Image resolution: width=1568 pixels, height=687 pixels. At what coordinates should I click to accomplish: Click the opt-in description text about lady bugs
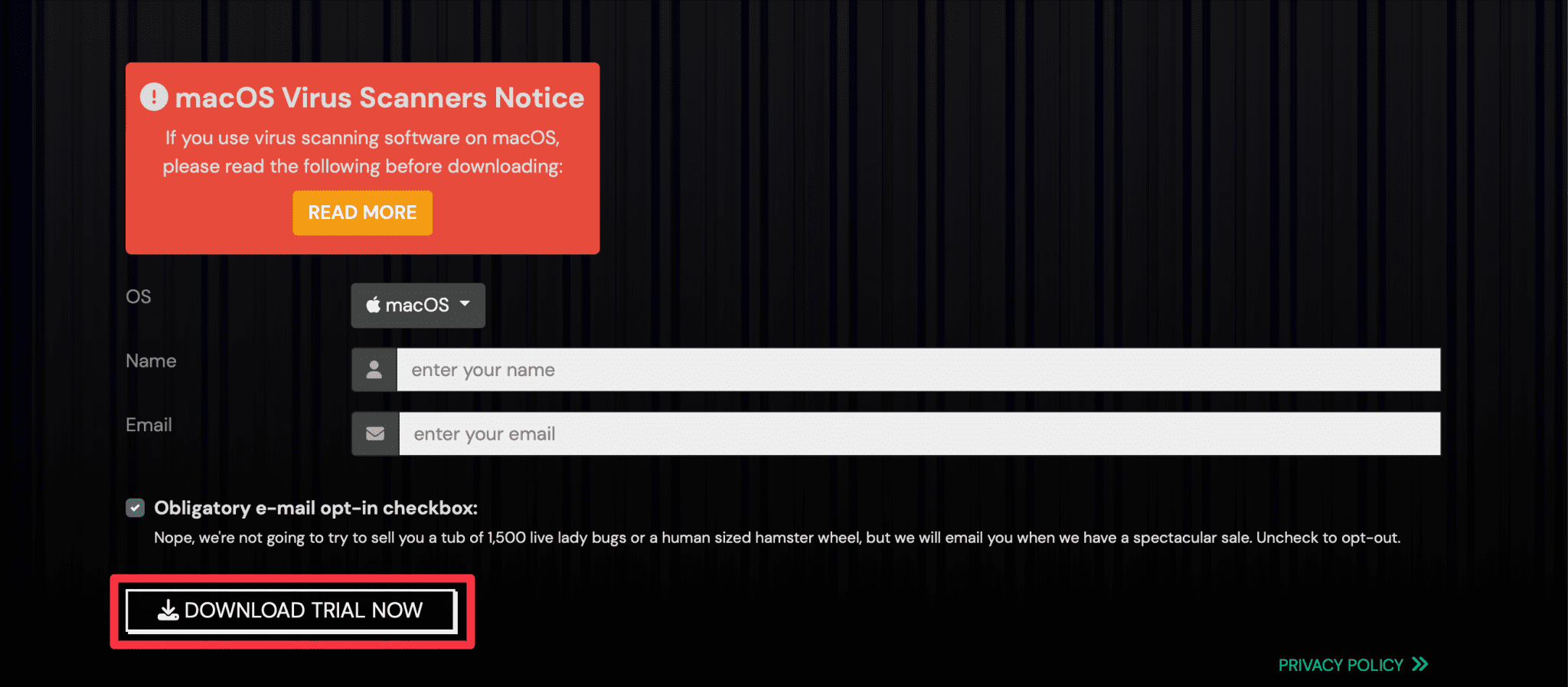point(776,538)
